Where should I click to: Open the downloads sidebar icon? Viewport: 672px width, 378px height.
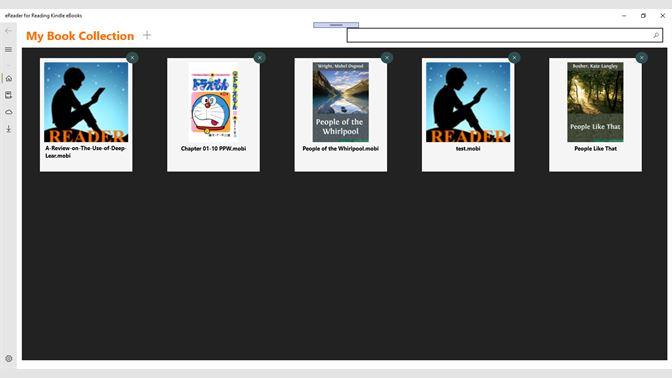pos(9,129)
